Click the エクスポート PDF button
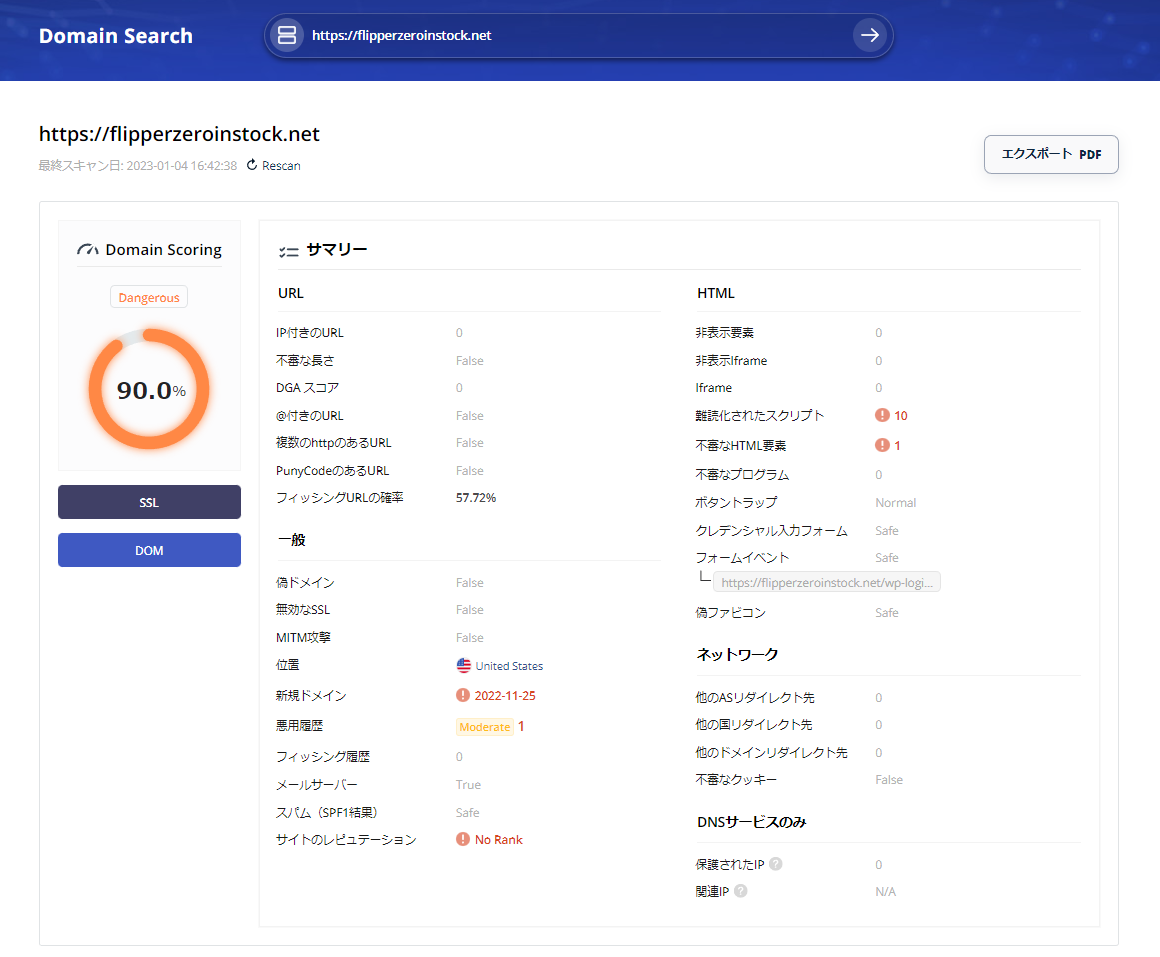This screenshot has width=1160, height=957. pos(1051,155)
